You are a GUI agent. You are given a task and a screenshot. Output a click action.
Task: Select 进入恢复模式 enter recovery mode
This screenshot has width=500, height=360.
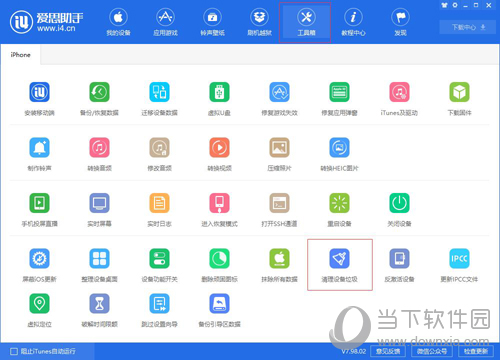click(x=219, y=210)
